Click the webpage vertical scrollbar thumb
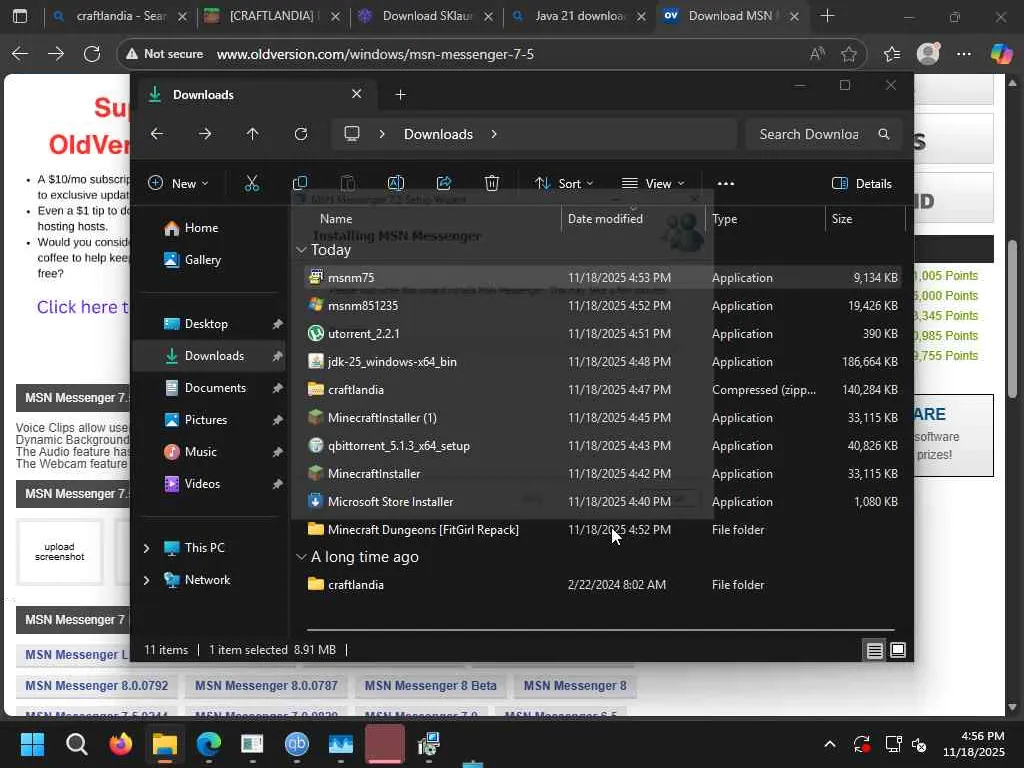Viewport: 1024px width, 768px height. point(1013,319)
